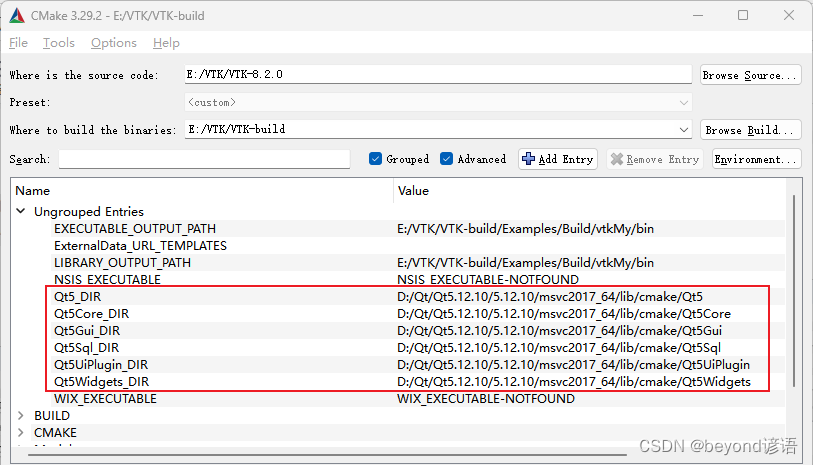Screen dimensions: 813x465
Task: Expand the CMAKE group
Action: 21,432
